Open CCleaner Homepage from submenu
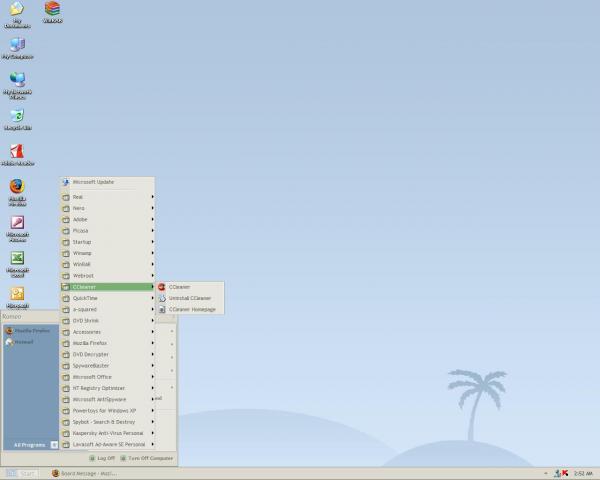The width and height of the screenshot is (600, 480). (x=190, y=309)
